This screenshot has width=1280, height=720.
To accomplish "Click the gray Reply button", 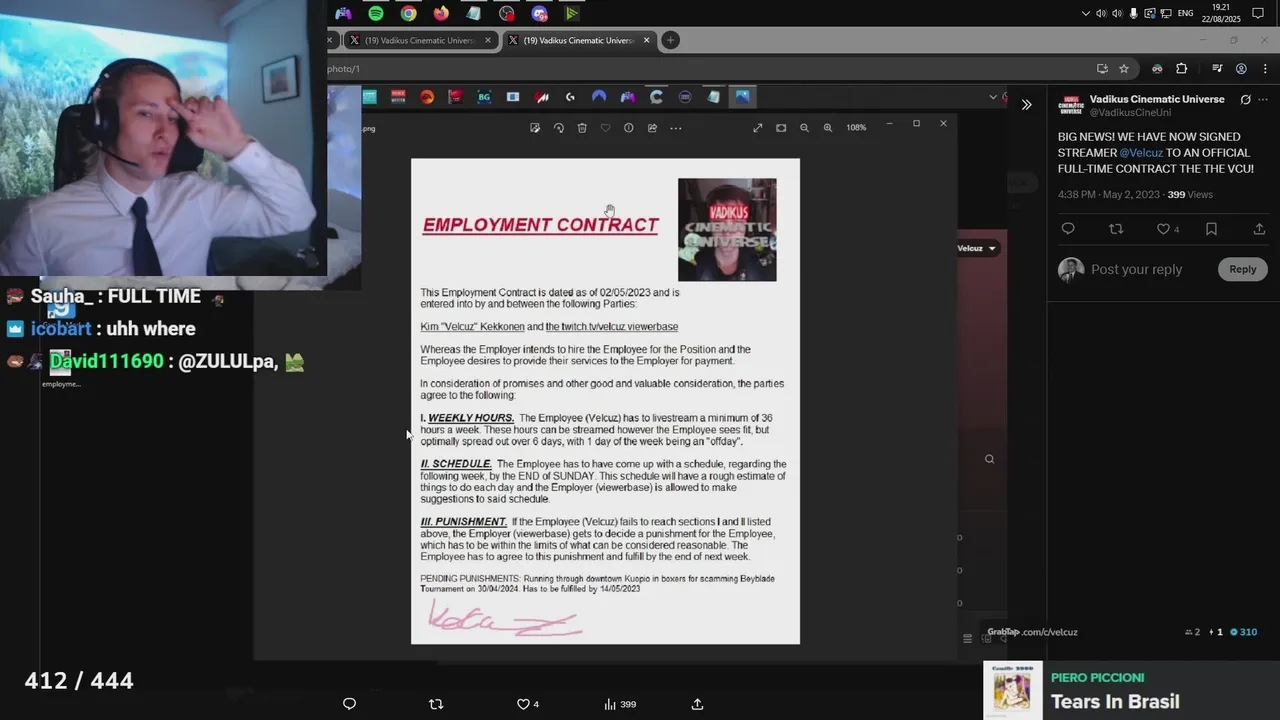I will (x=1243, y=269).
